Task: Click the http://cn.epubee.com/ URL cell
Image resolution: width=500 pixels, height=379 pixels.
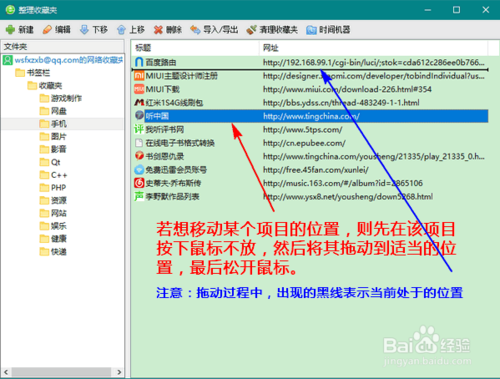Action: click(304, 143)
